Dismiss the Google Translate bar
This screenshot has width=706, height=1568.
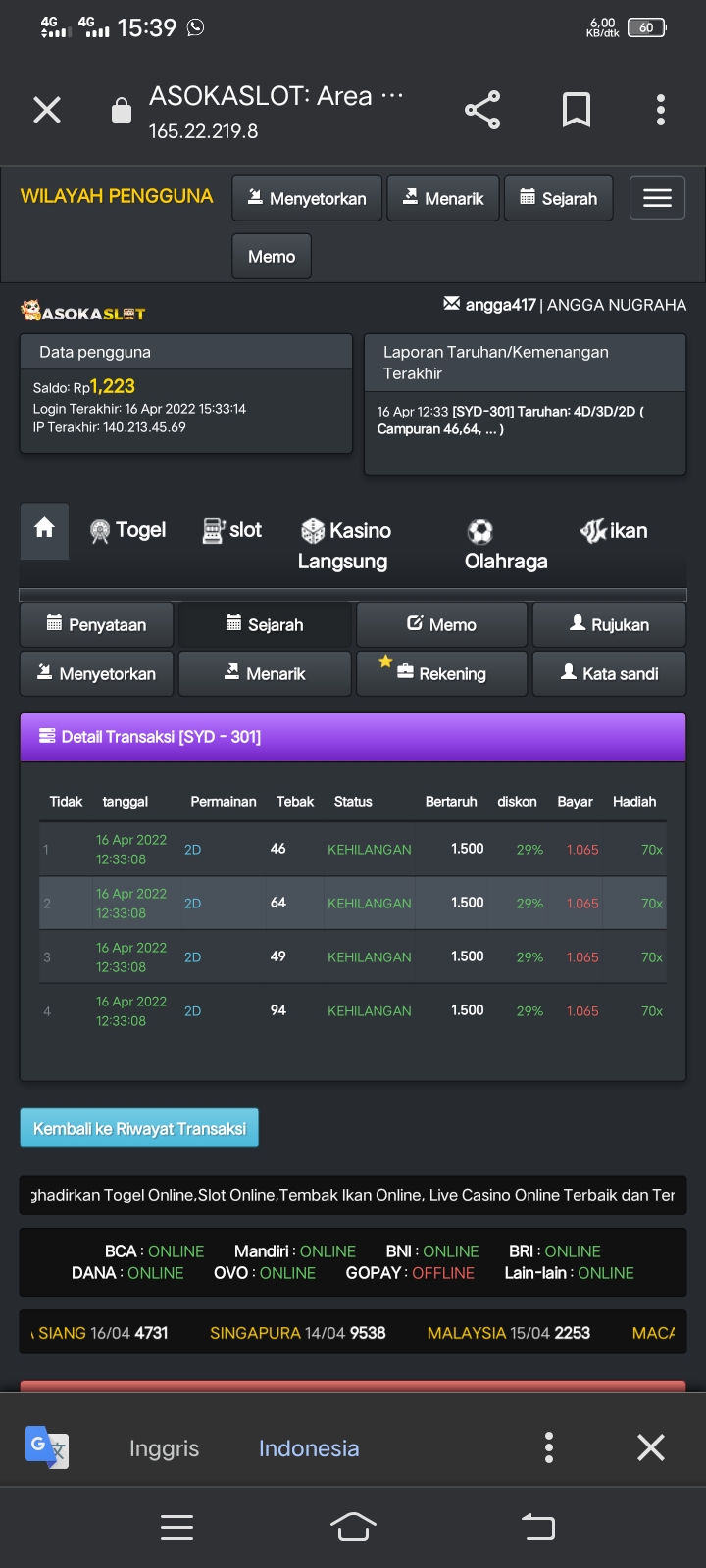[650, 1447]
